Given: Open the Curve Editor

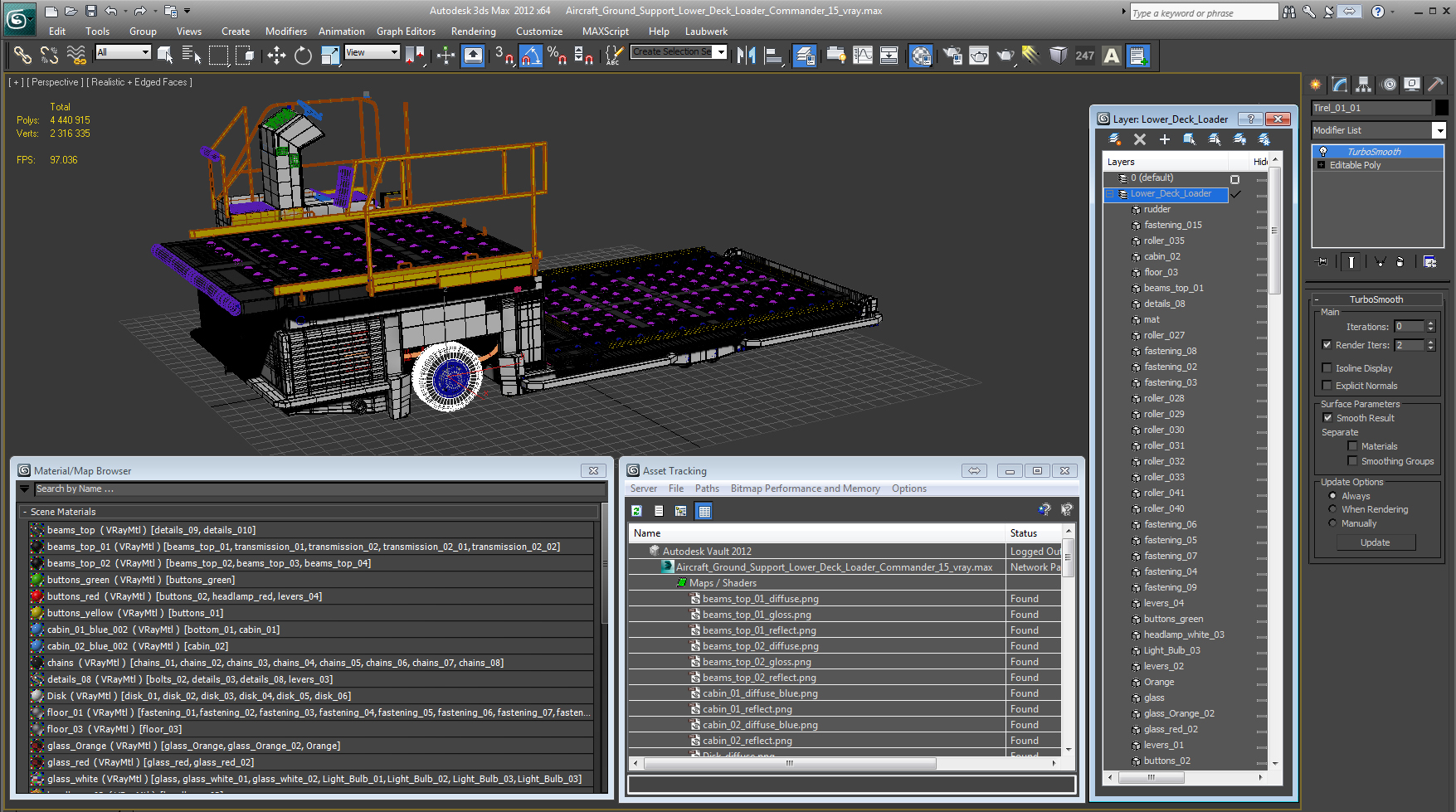Looking at the screenshot, I should [x=863, y=56].
